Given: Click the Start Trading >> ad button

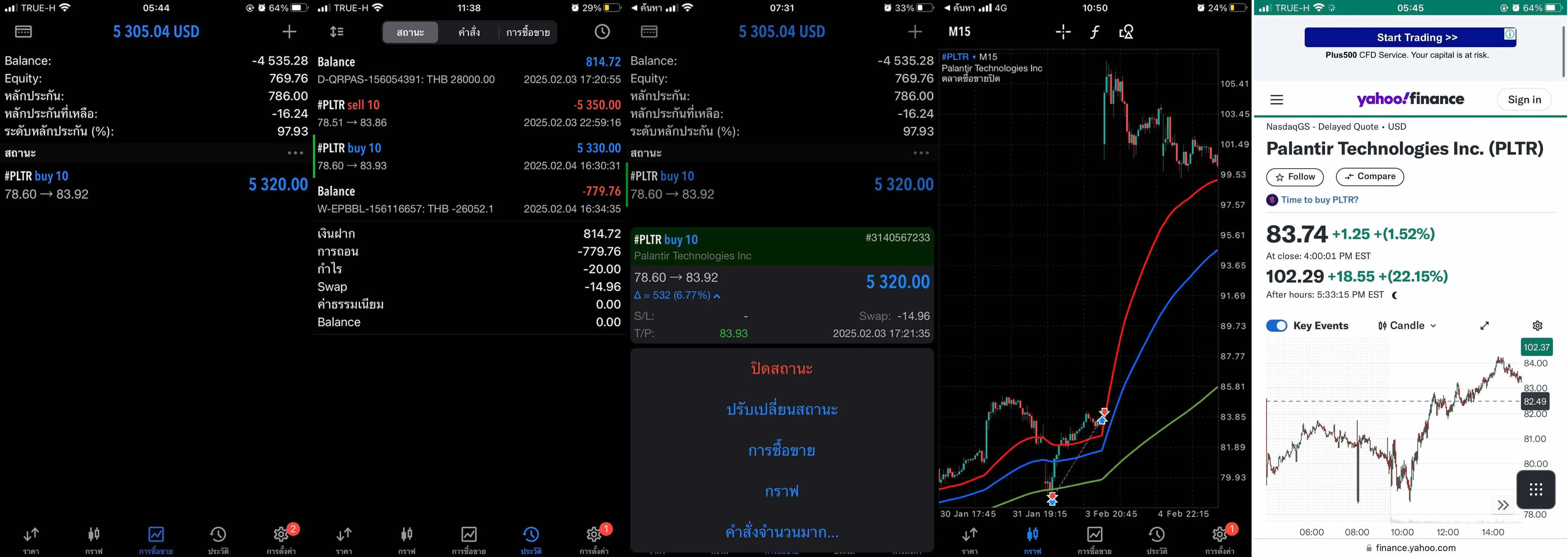Looking at the screenshot, I should (x=1410, y=37).
